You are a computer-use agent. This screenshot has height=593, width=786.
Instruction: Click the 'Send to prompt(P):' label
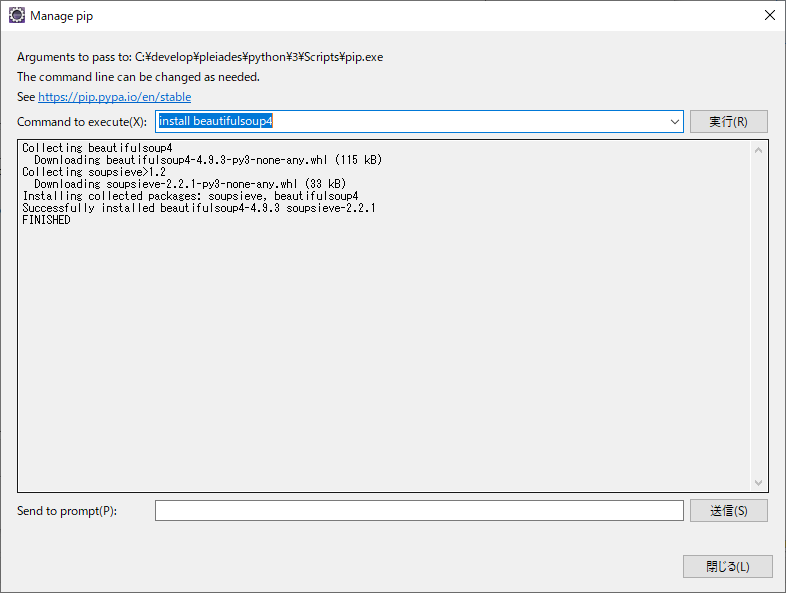pyautogui.click(x=67, y=511)
